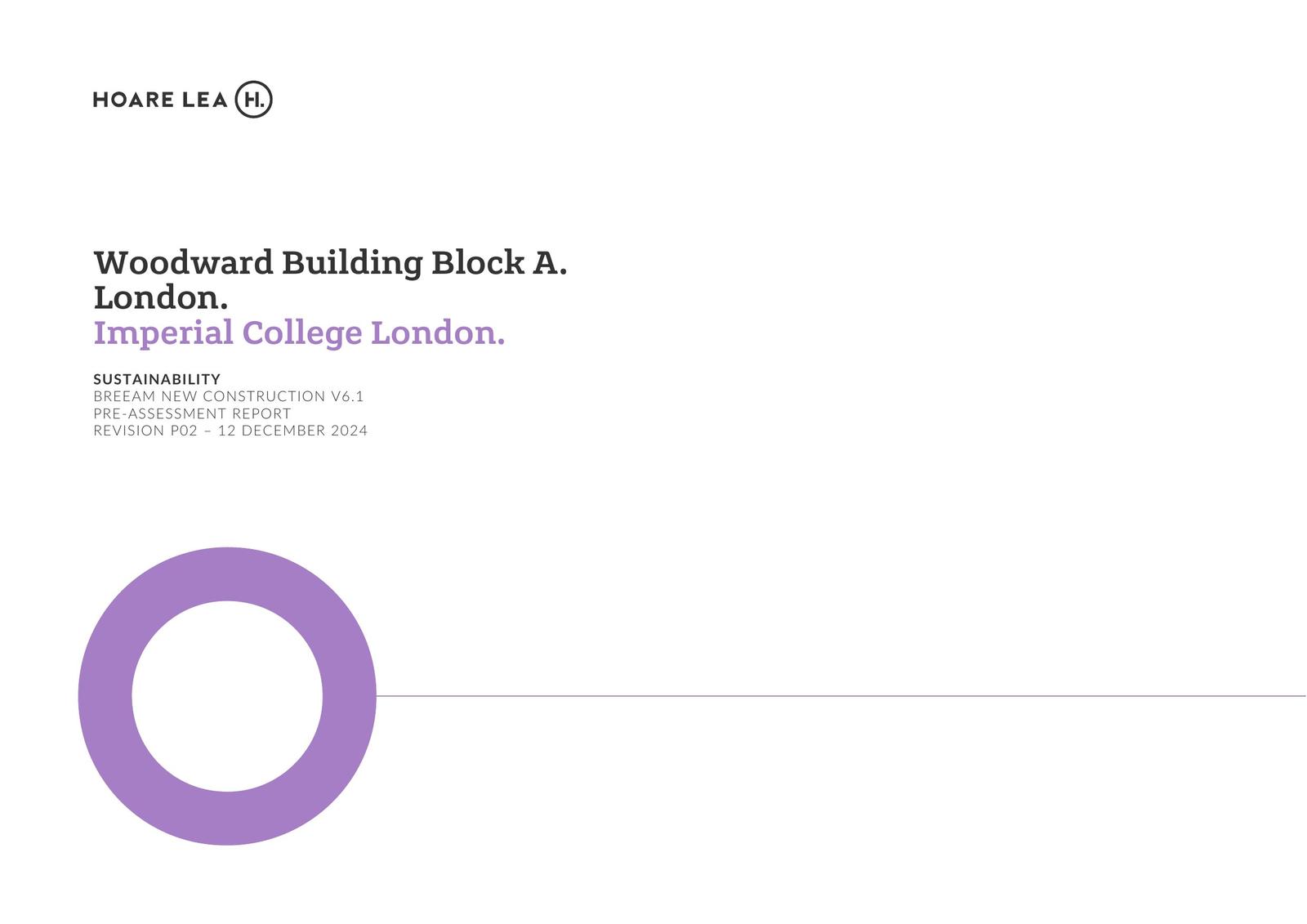This screenshot has width=1307, height=924.
Task: Click the white center of the ring
Action: tap(227, 696)
